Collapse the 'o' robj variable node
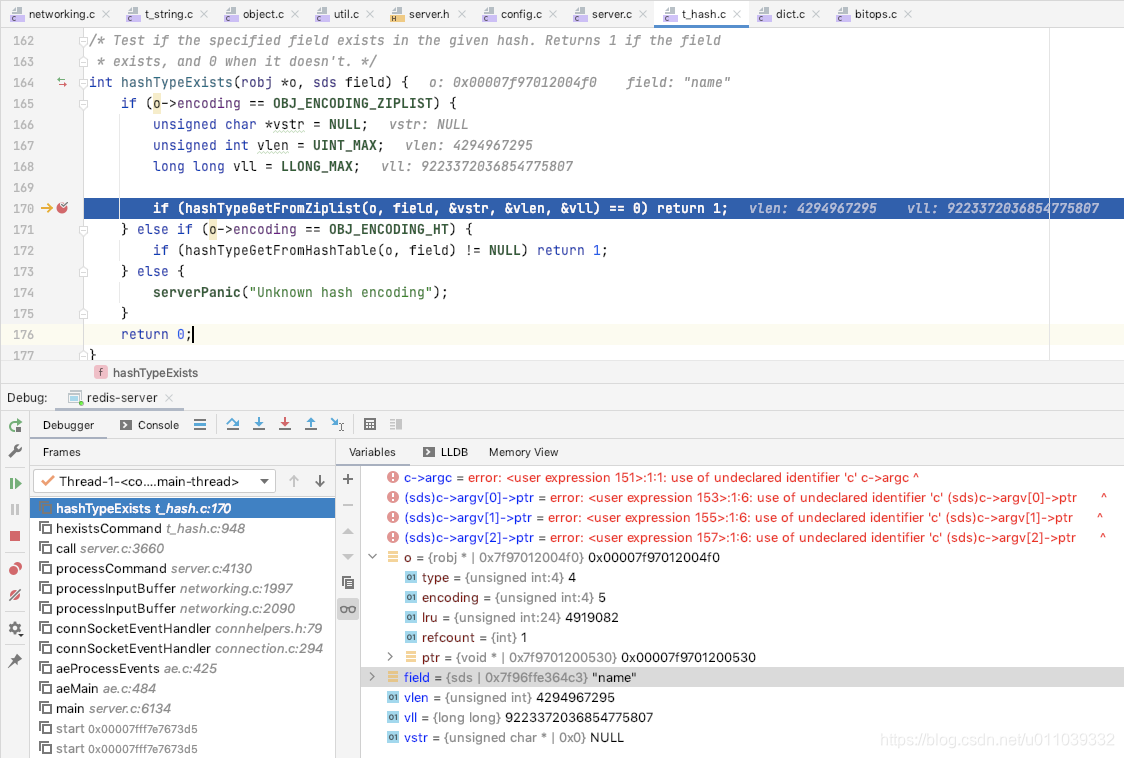Viewport: 1124px width, 758px height. [372, 557]
